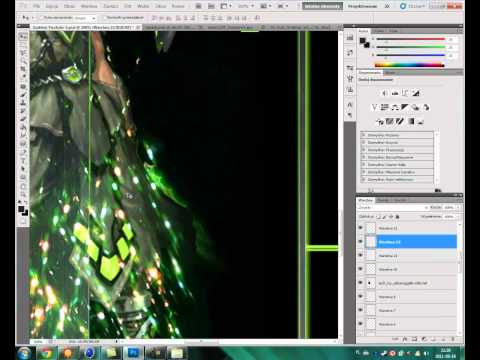Create a new layer from Layers panel

point(444,339)
